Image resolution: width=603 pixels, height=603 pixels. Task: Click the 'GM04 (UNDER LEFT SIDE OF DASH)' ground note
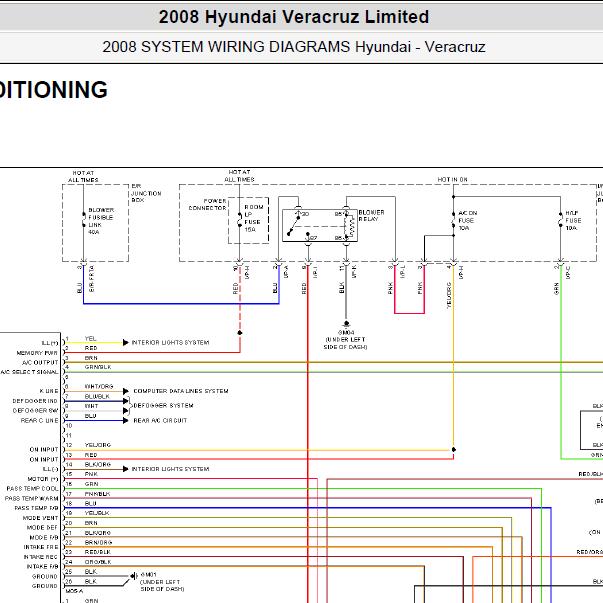coord(345,340)
